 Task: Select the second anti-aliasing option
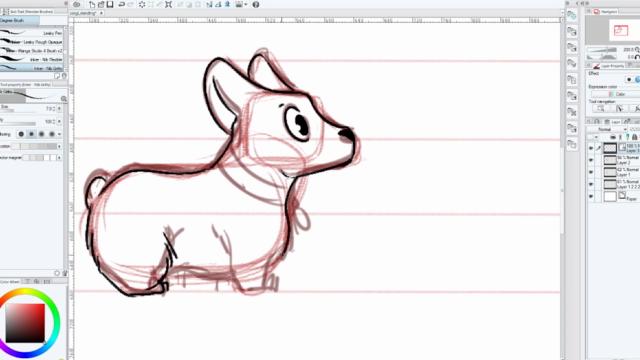coord(31,134)
